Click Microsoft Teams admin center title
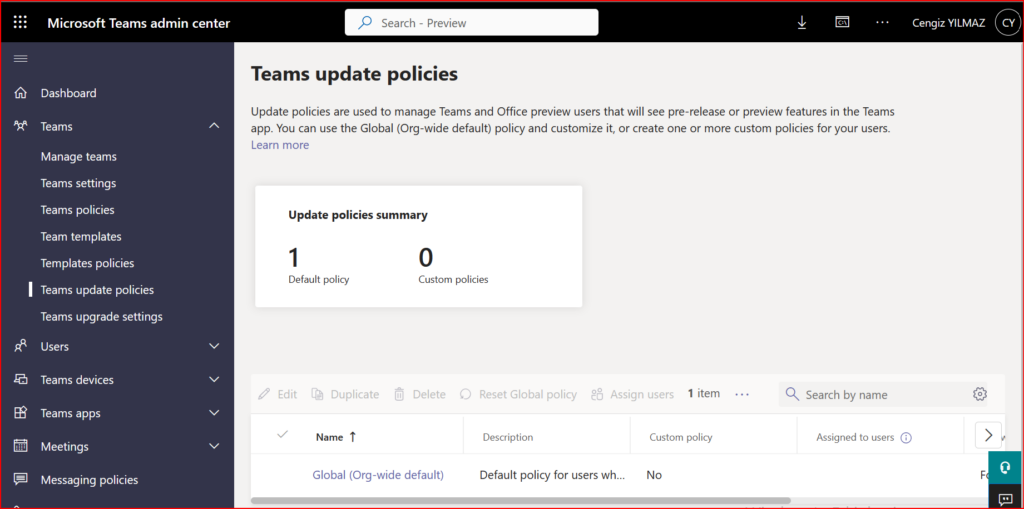Image resolution: width=1024 pixels, height=509 pixels. (138, 23)
